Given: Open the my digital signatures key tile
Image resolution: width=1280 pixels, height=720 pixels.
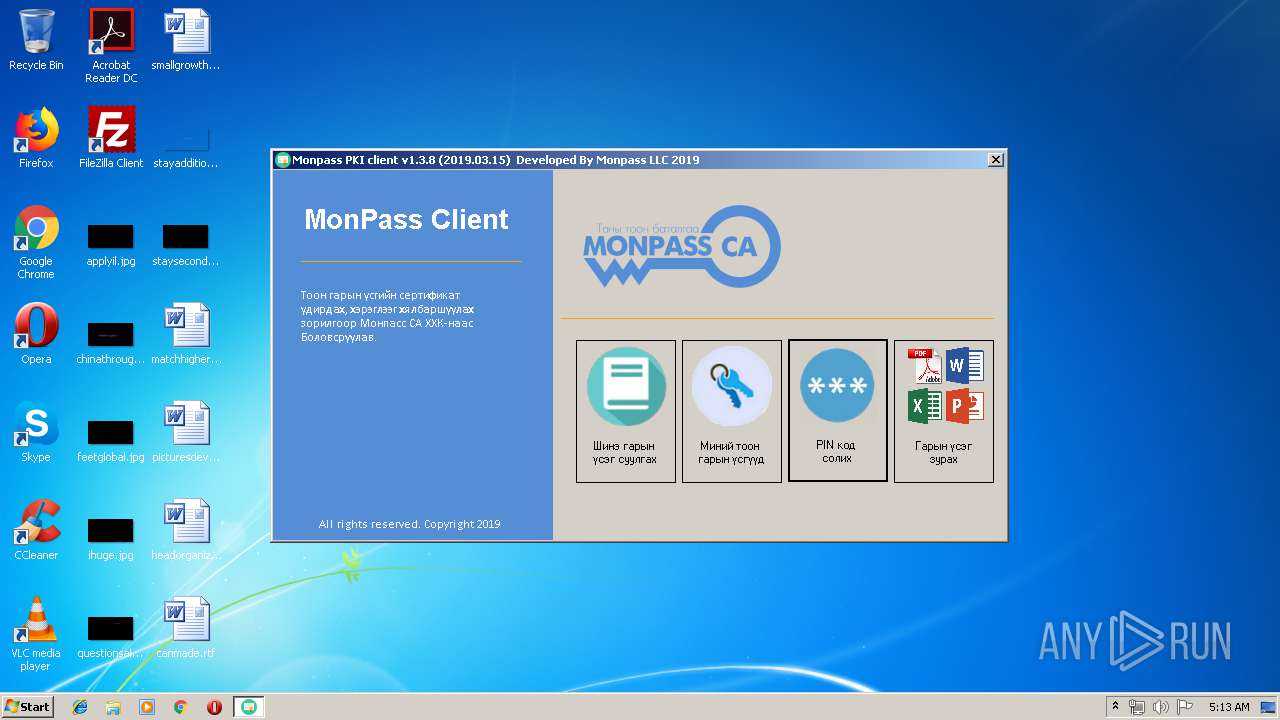Looking at the screenshot, I should click(x=732, y=411).
